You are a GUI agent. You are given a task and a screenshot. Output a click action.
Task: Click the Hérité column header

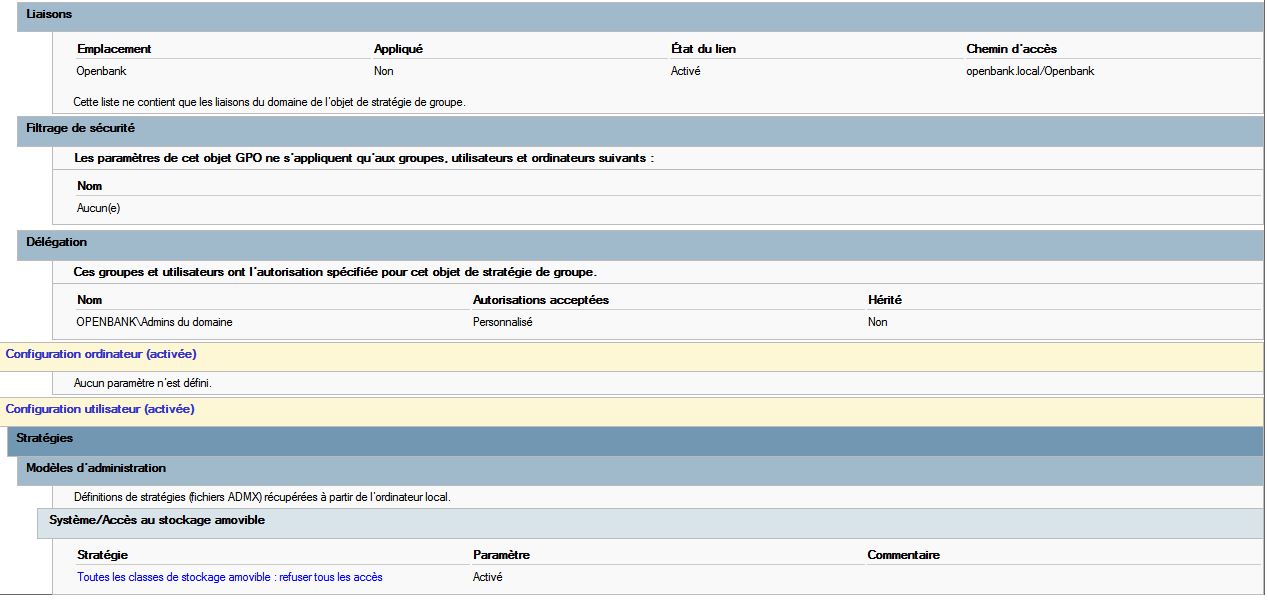(885, 300)
